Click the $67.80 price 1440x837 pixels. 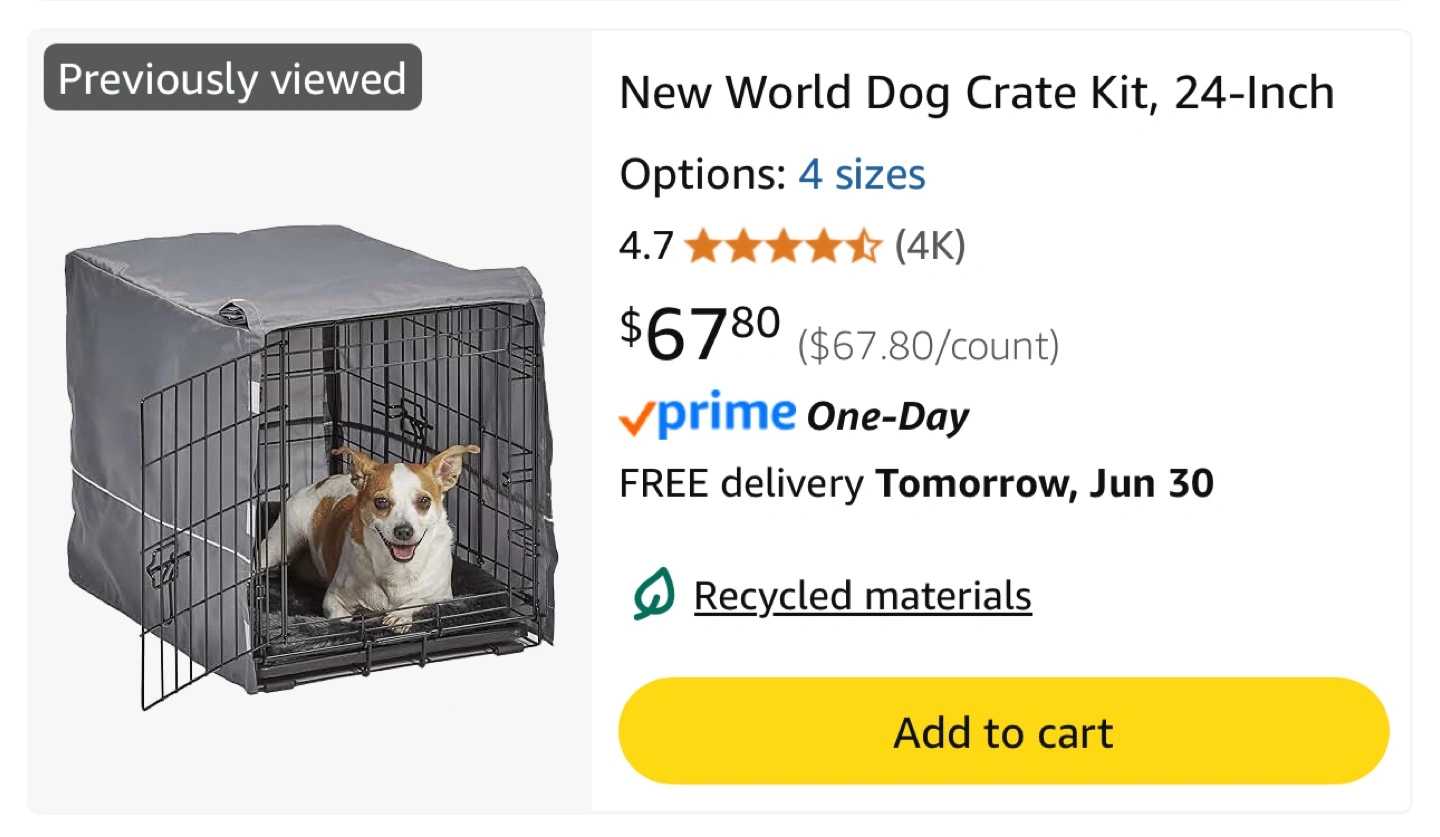699,332
